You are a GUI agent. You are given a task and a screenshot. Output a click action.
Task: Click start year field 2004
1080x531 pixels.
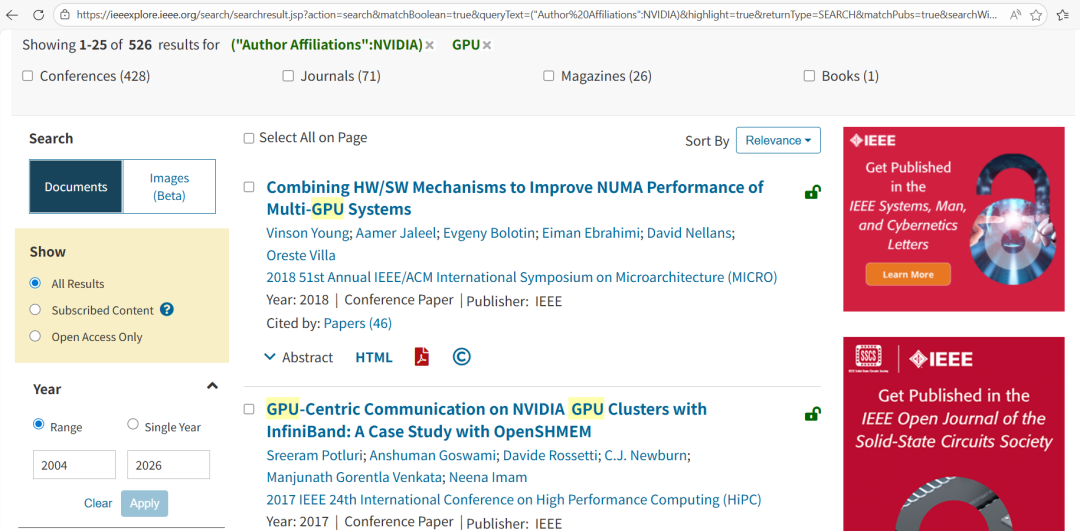(74, 465)
